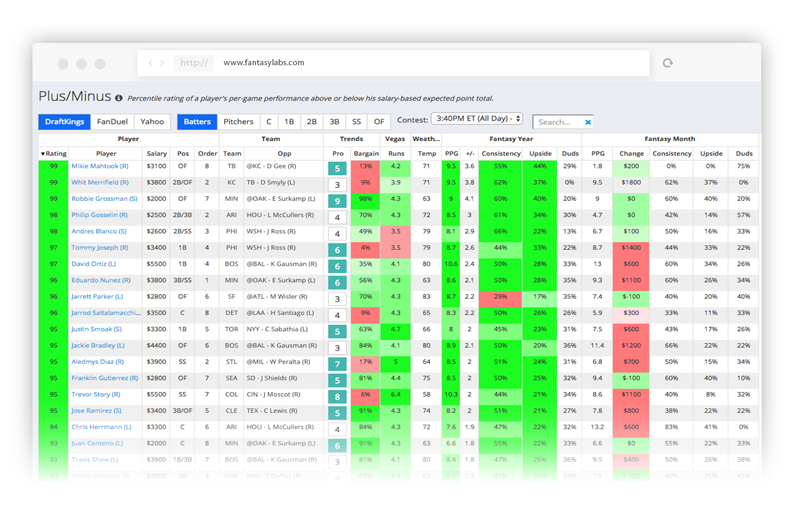Go forward with browser forward arrow
This screenshot has height=528, width=800.
[x=162, y=63]
